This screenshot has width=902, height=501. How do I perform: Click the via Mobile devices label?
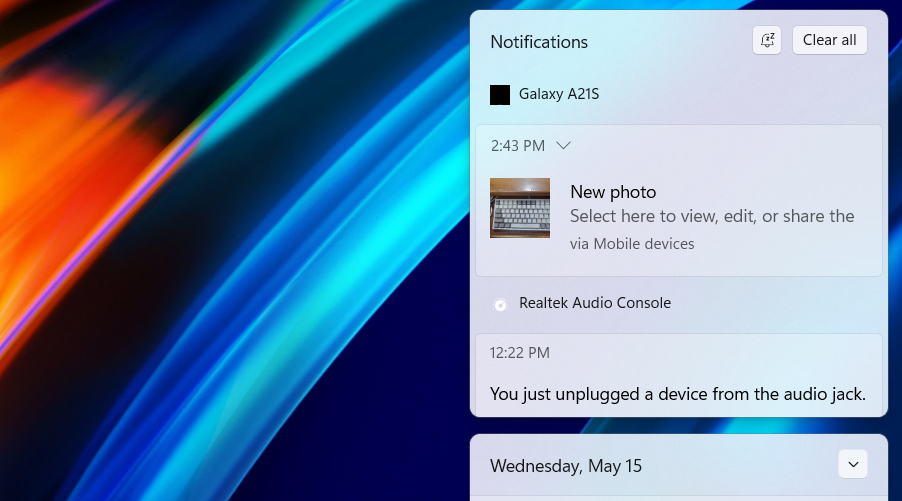click(632, 244)
